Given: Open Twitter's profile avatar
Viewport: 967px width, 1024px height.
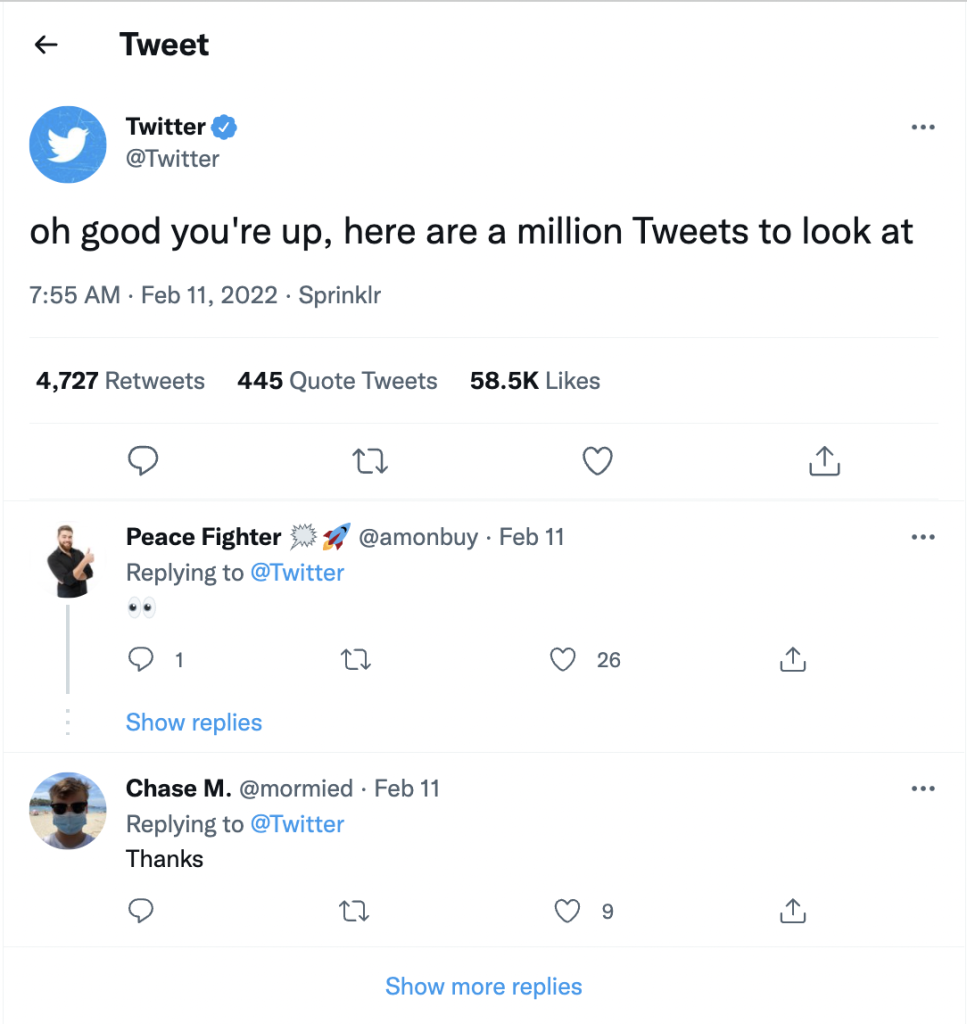Looking at the screenshot, I should pyautogui.click(x=68, y=145).
